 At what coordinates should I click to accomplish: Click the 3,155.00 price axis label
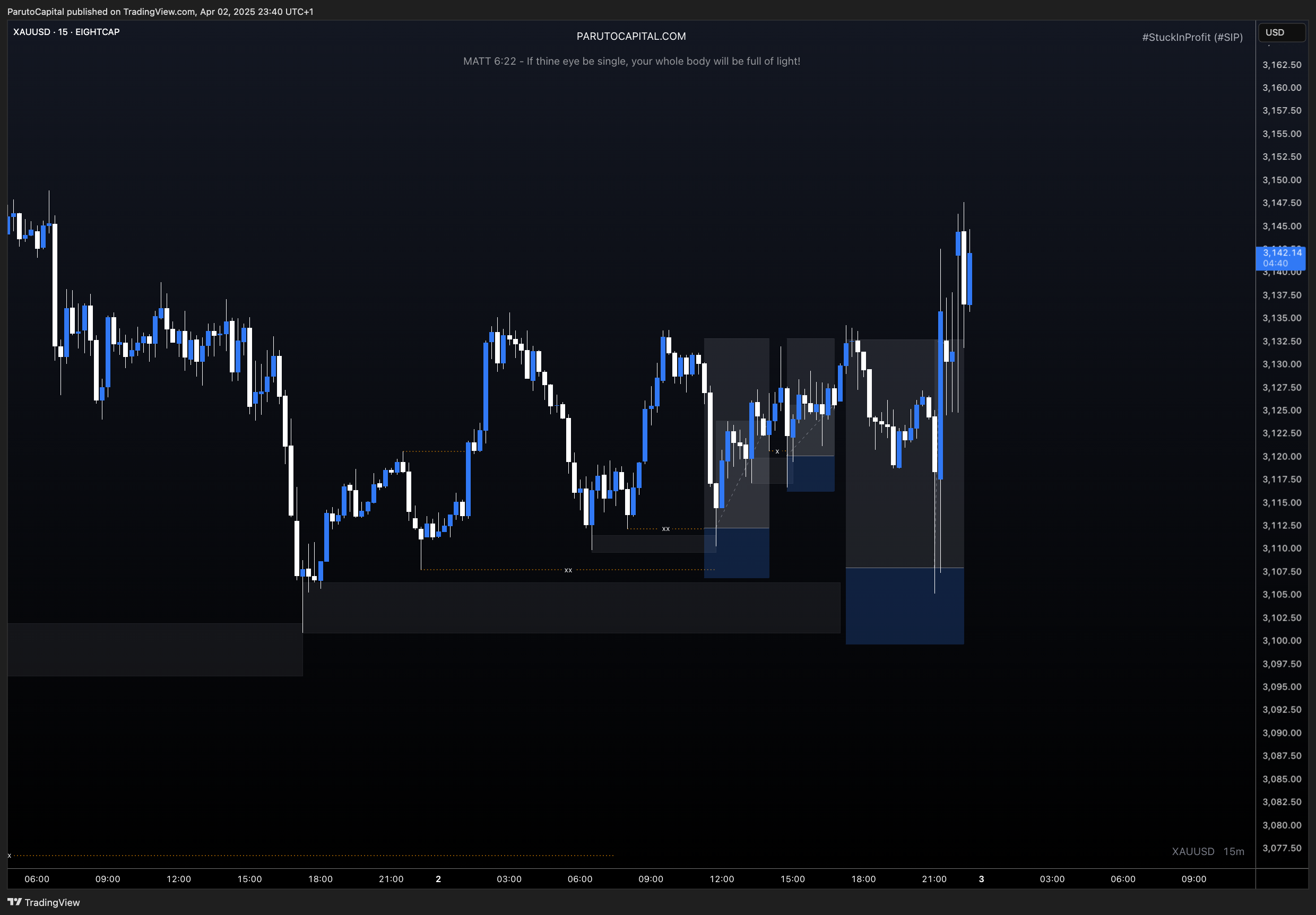(x=1282, y=134)
